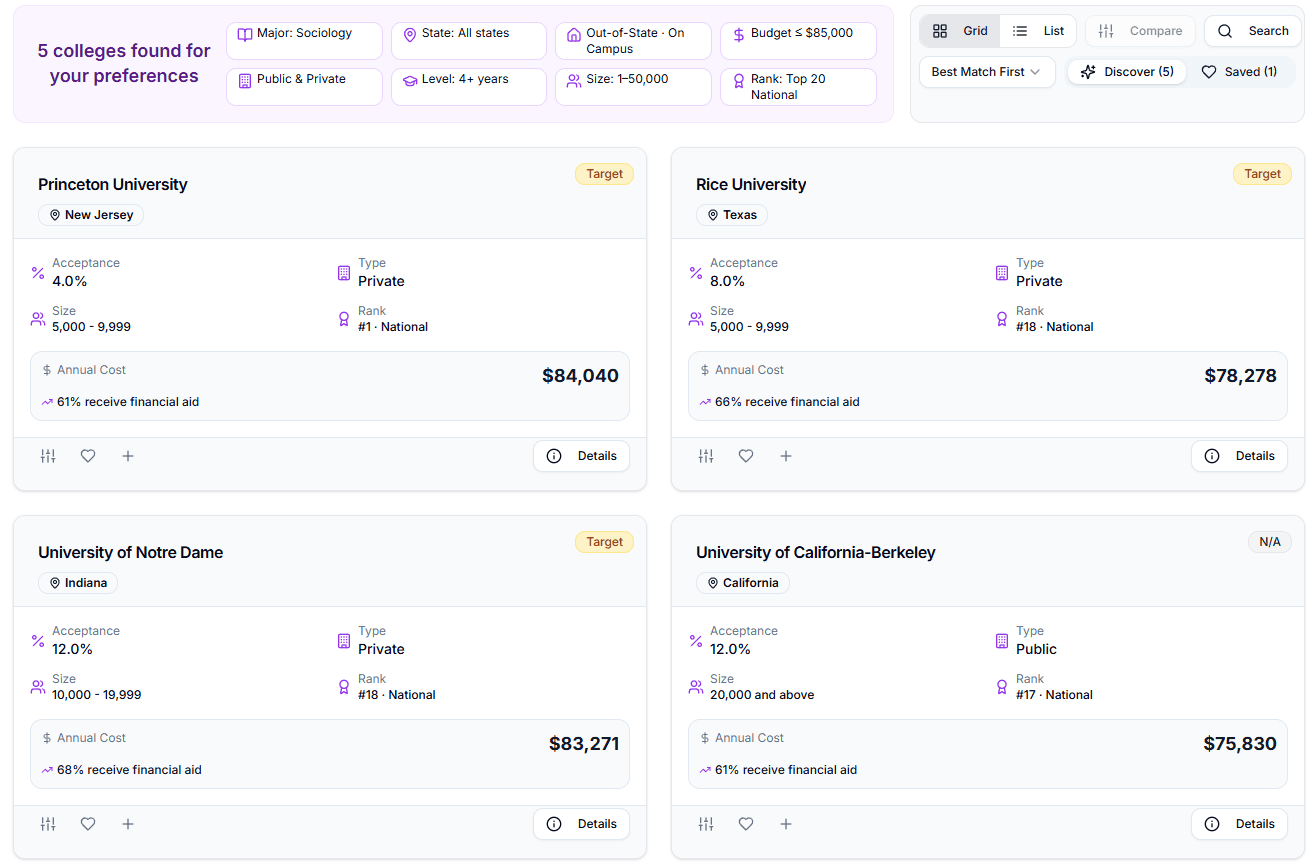Click compare sliders icon on Rice University card
This screenshot has height=864, width=1315.
click(x=706, y=456)
